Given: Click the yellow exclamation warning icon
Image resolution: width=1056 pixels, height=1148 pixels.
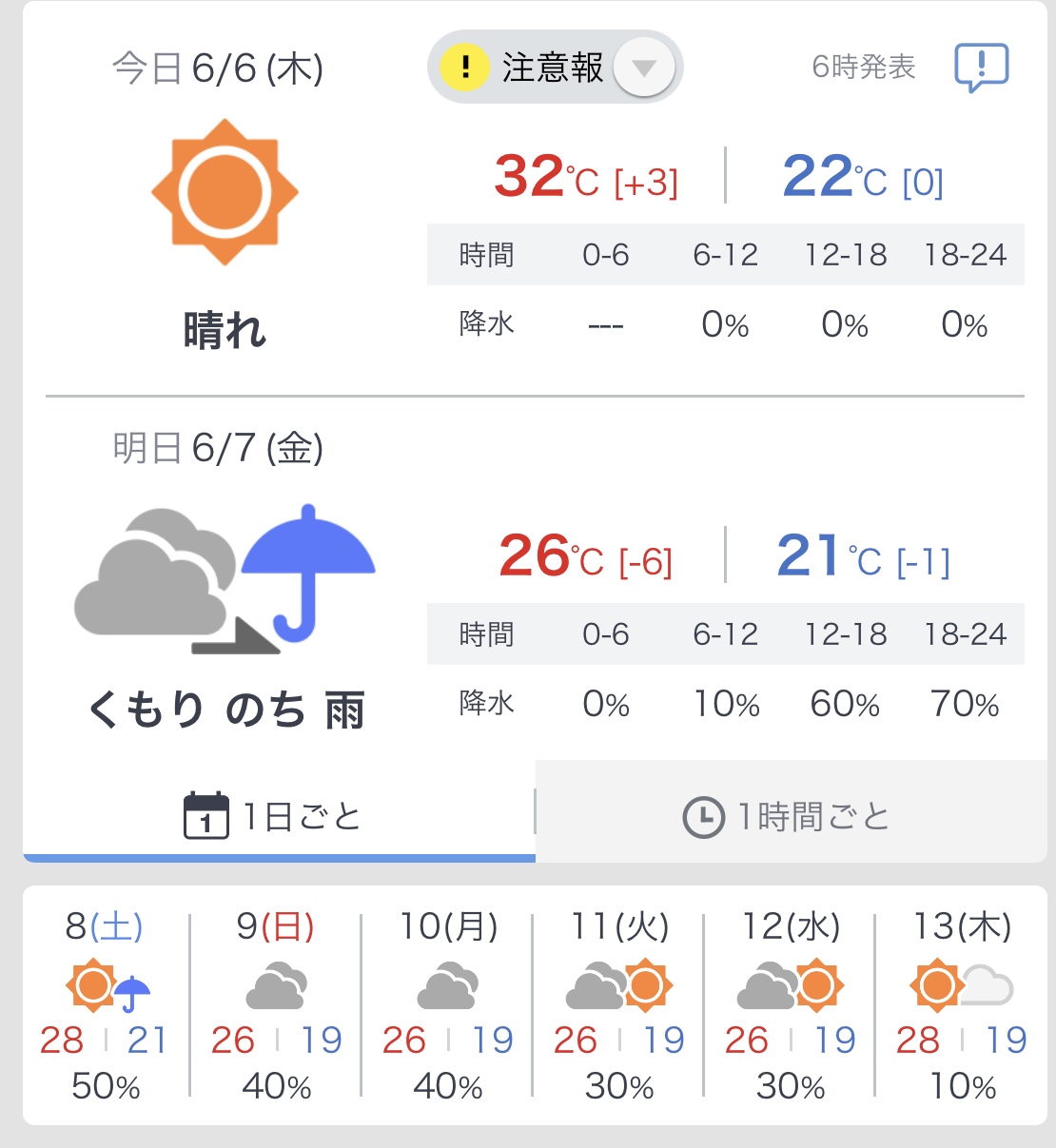Looking at the screenshot, I should click(x=464, y=68).
